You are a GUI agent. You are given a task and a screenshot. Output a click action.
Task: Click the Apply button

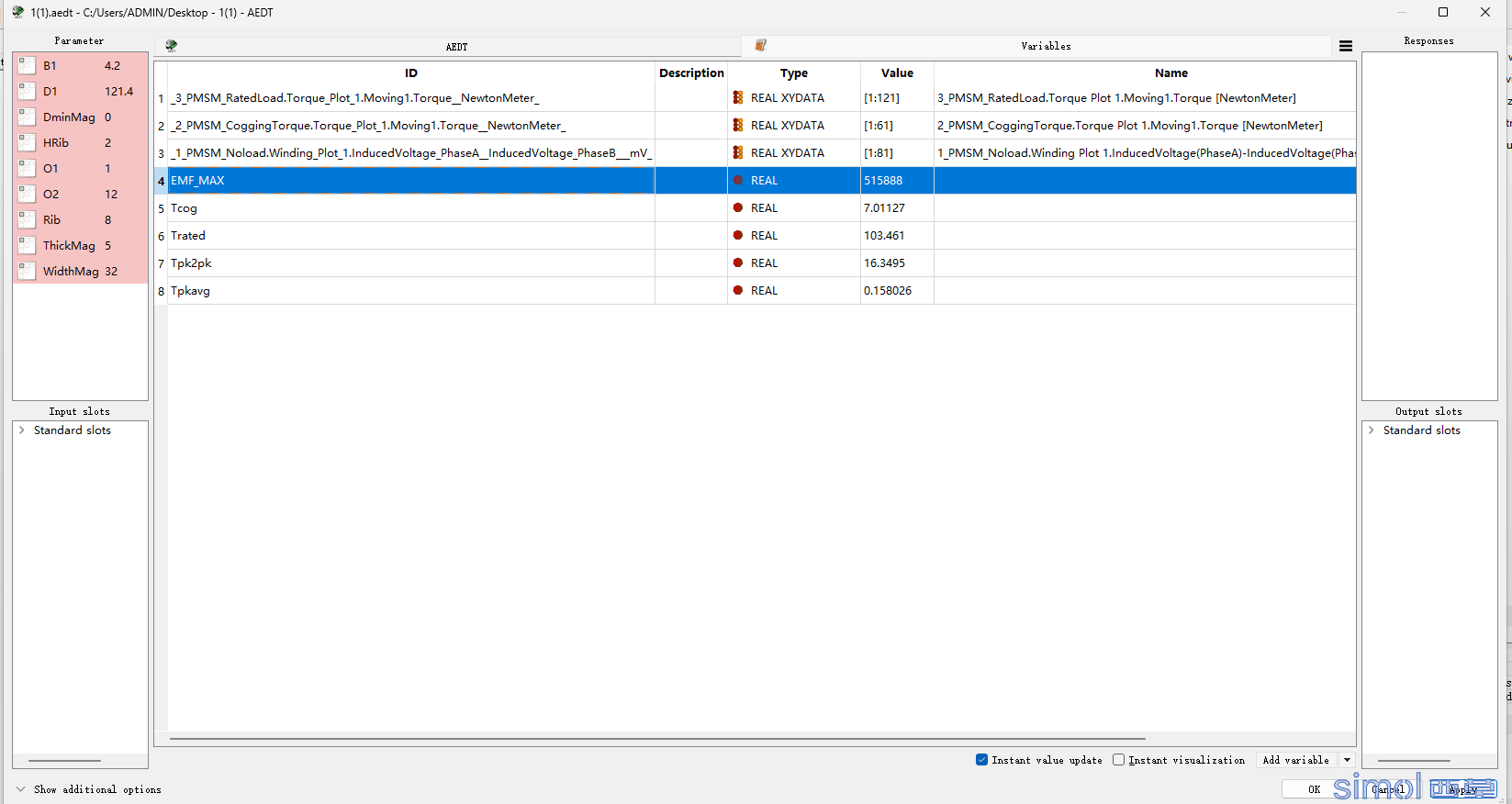[x=1462, y=789]
